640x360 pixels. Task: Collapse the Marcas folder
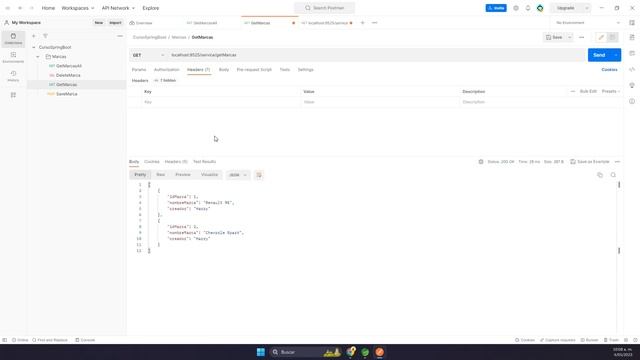[38, 57]
